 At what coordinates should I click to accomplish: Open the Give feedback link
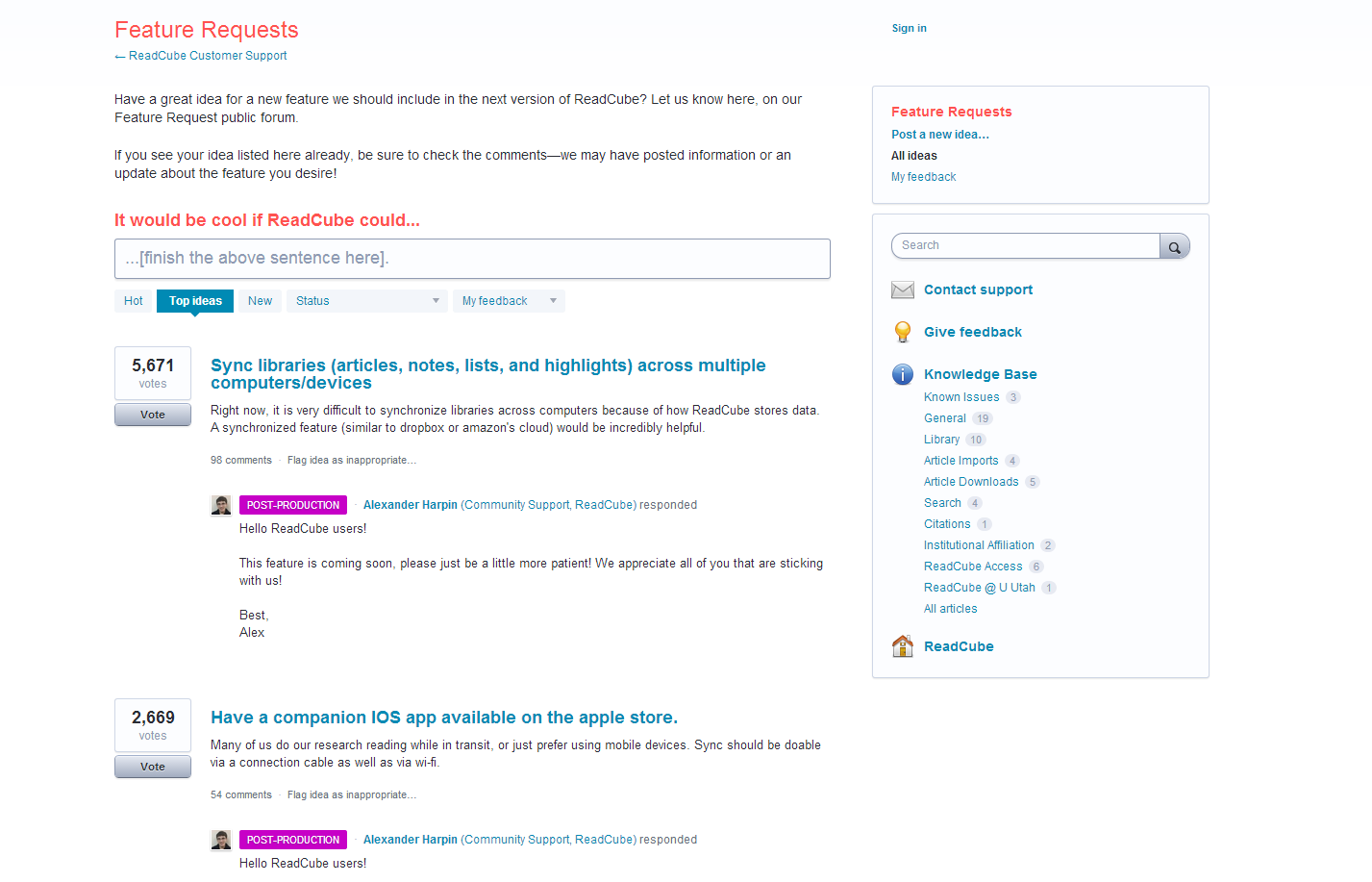[x=973, y=332]
